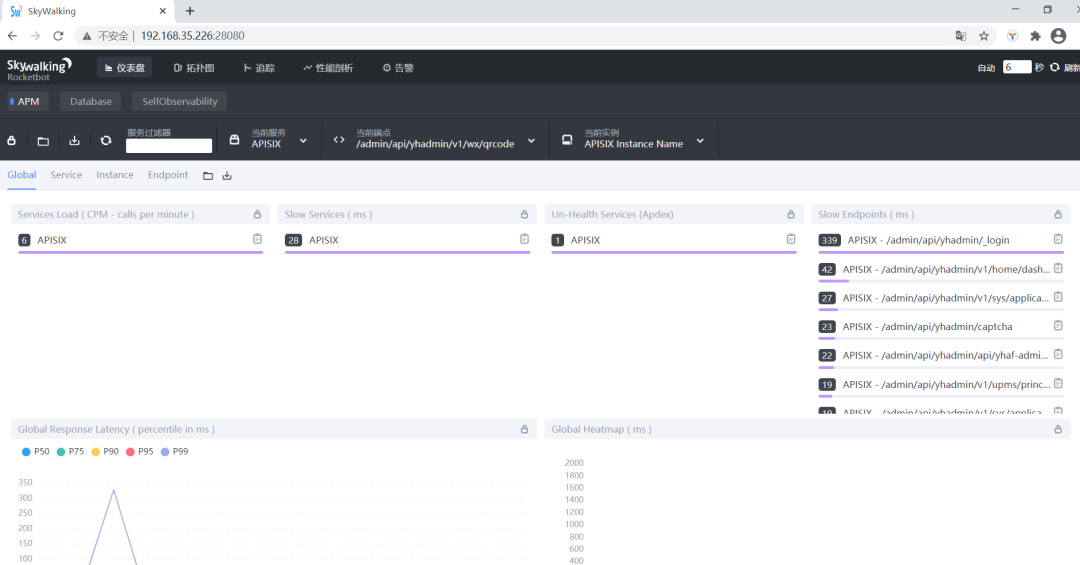Copy the home/dash endpoint name
This screenshot has height=565, width=1080.
(x=1058, y=268)
